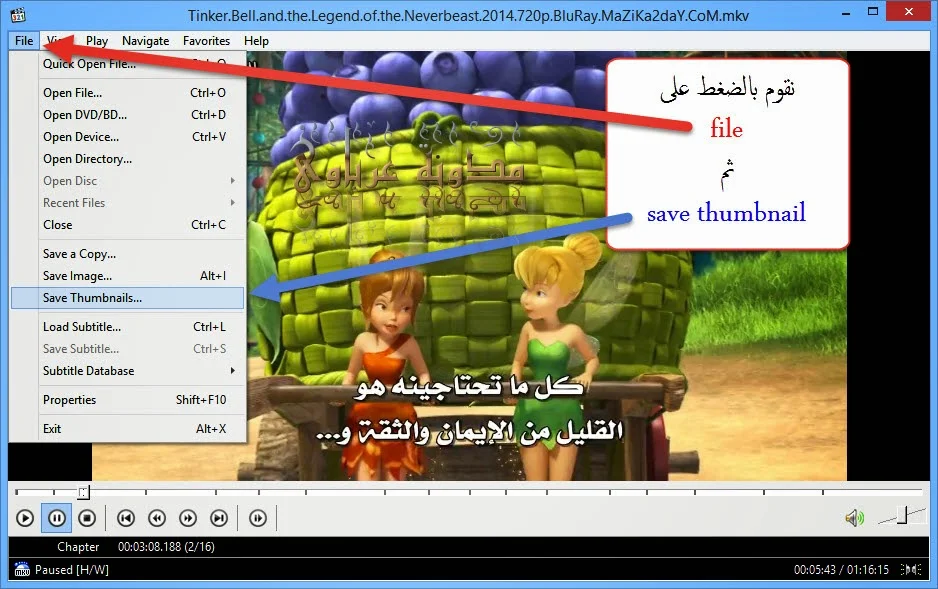
Task: Select Open File... menu entry
Action: 127,93
